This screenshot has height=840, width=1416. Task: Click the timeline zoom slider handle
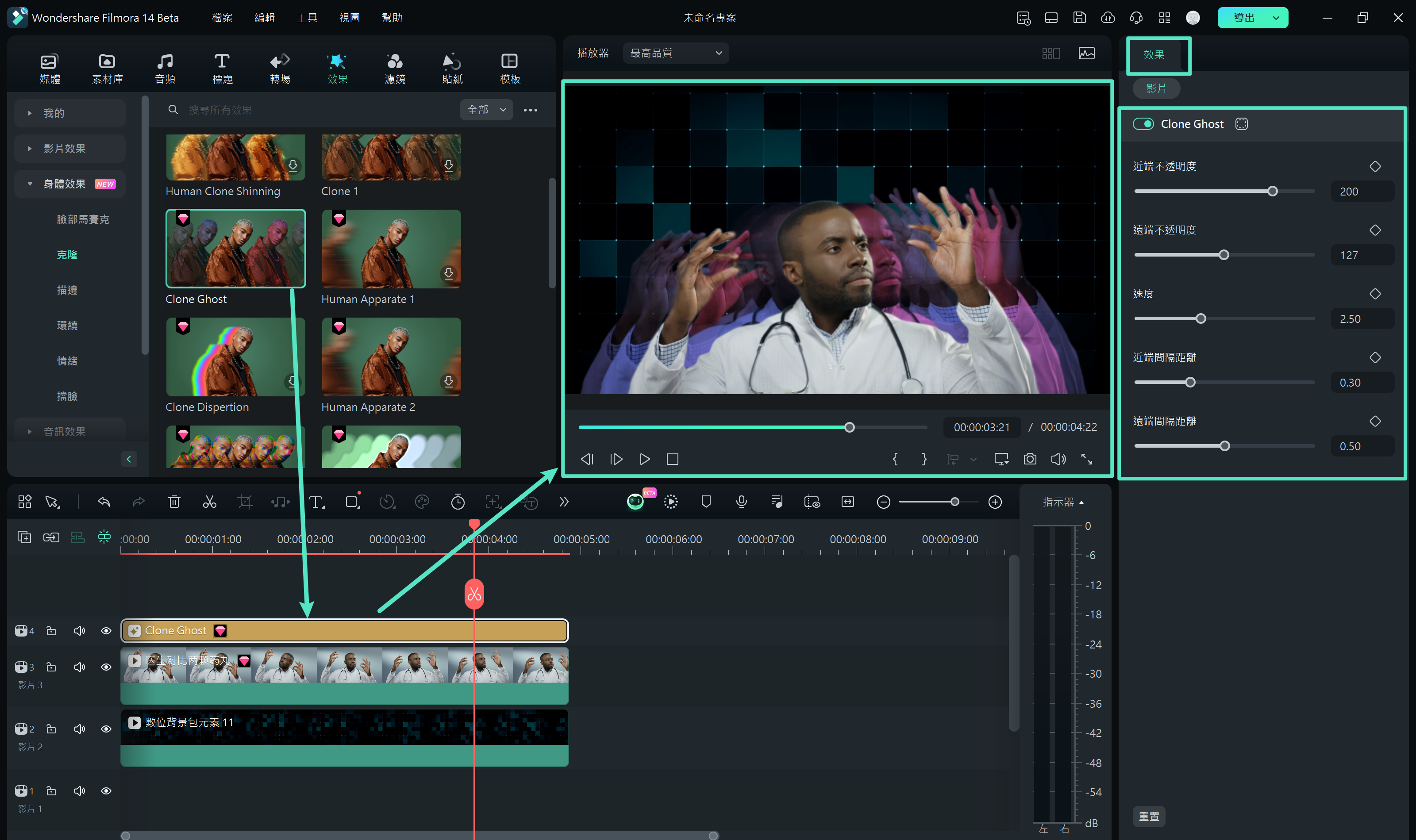[x=954, y=502]
